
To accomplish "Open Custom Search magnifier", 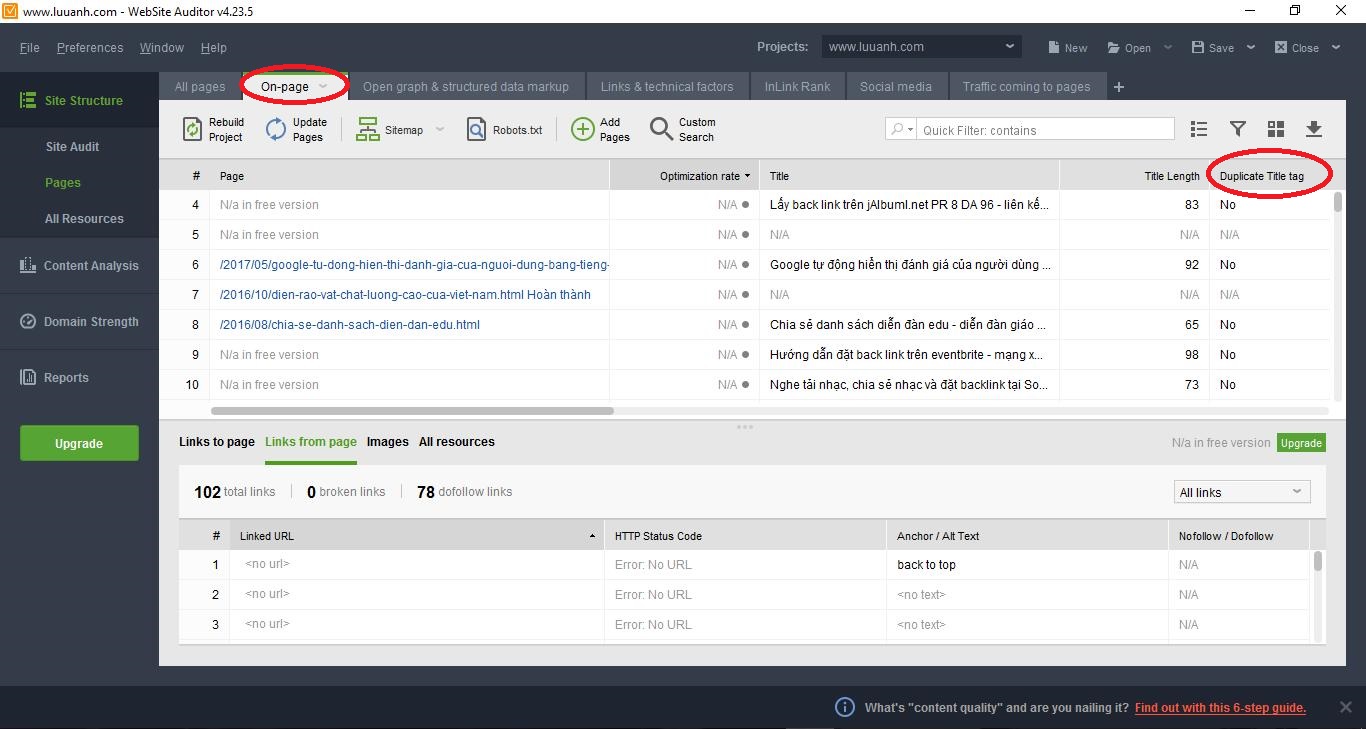I will (661, 130).
